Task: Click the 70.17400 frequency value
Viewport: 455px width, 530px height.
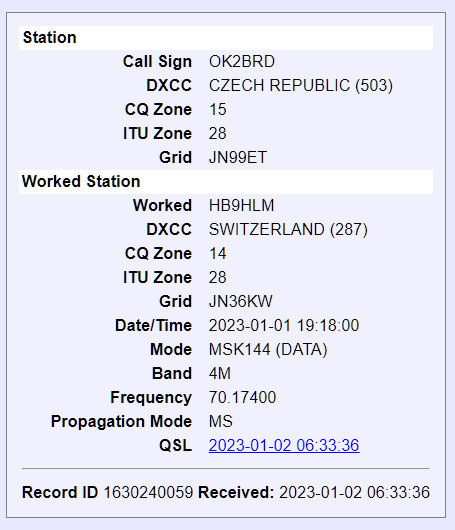Action: click(x=242, y=398)
